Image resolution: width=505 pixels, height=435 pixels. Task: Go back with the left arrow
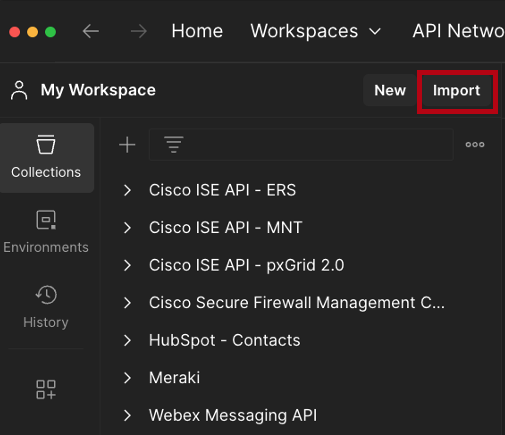pyautogui.click(x=91, y=31)
